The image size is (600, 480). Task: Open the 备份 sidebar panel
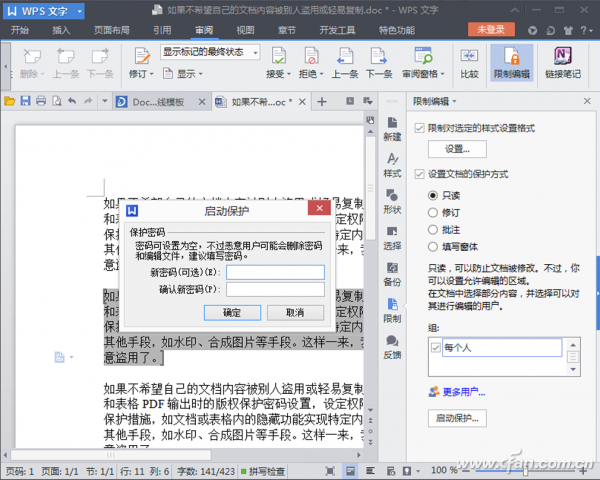click(x=392, y=273)
